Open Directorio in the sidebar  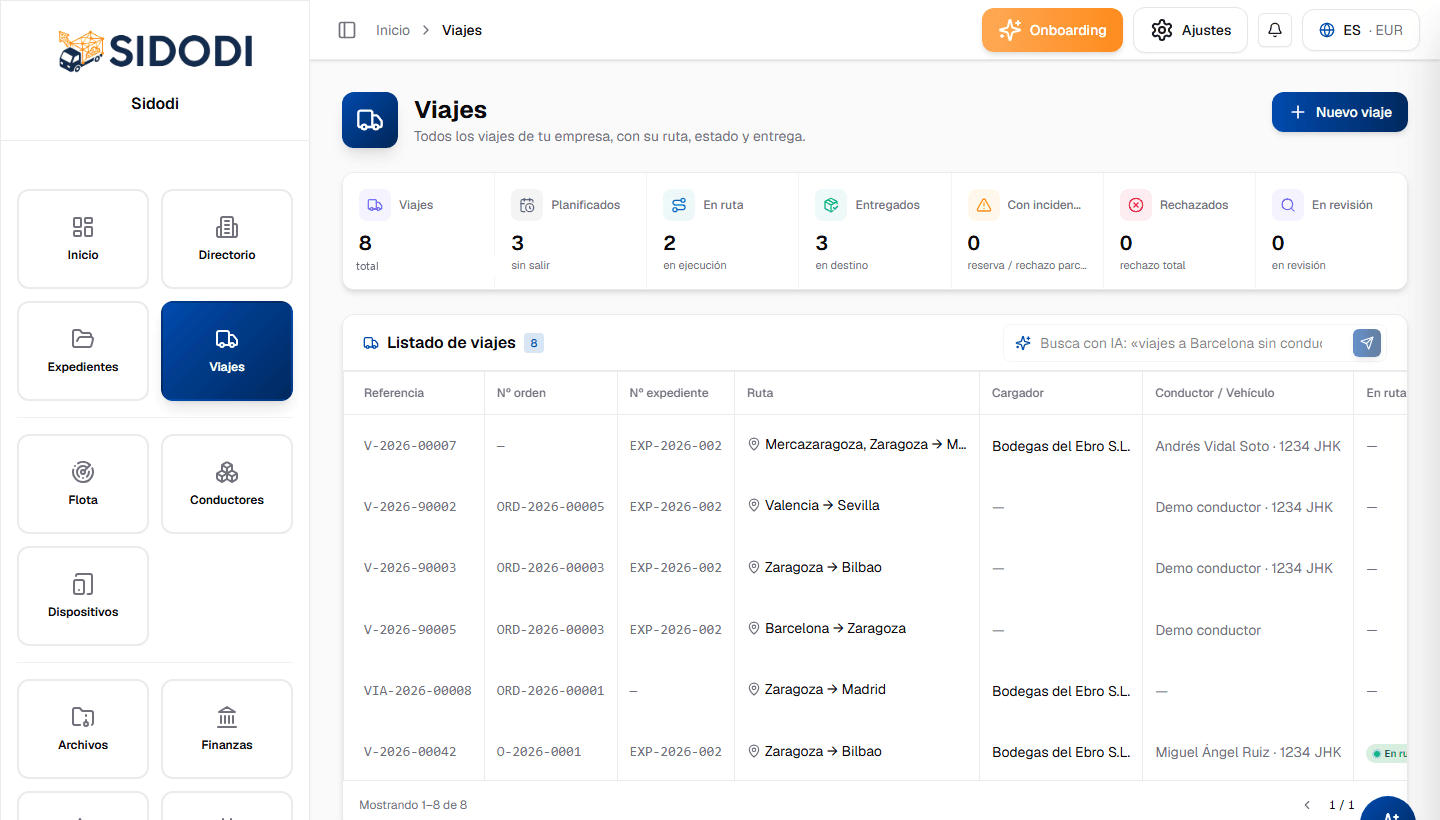227,239
